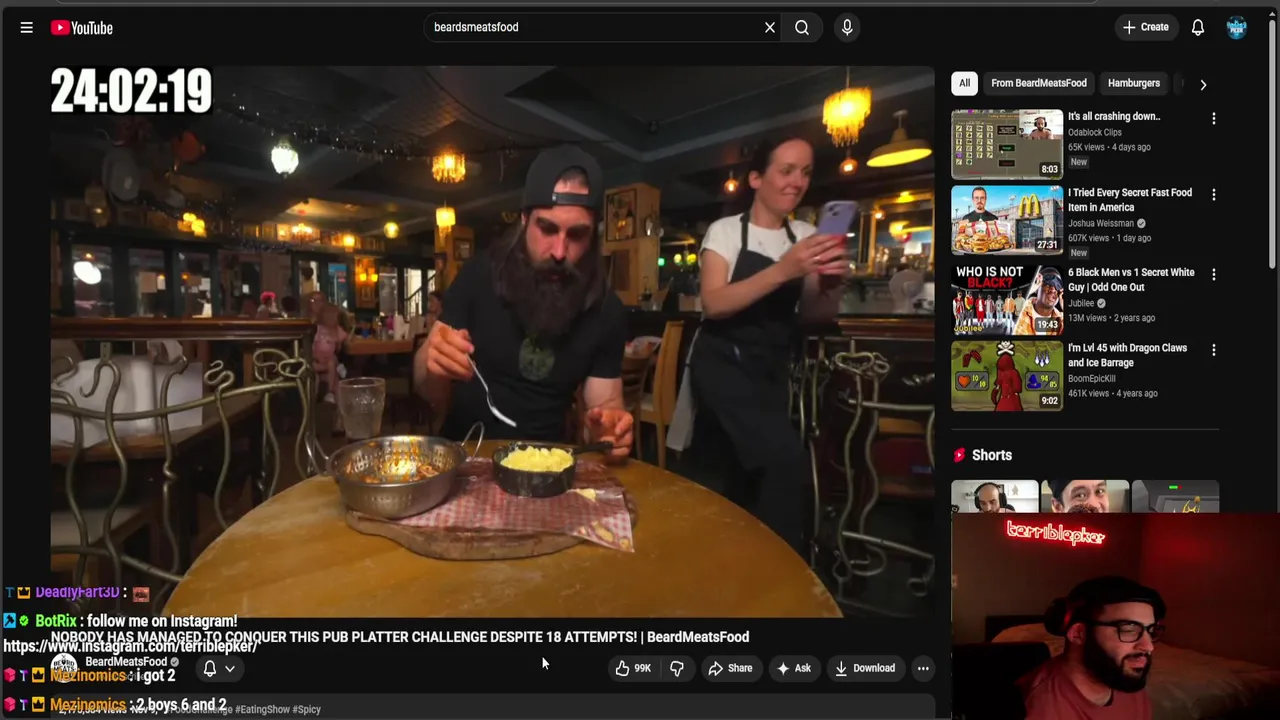This screenshot has height=720, width=1280.
Task: Click the Ask button
Action: coord(794,668)
